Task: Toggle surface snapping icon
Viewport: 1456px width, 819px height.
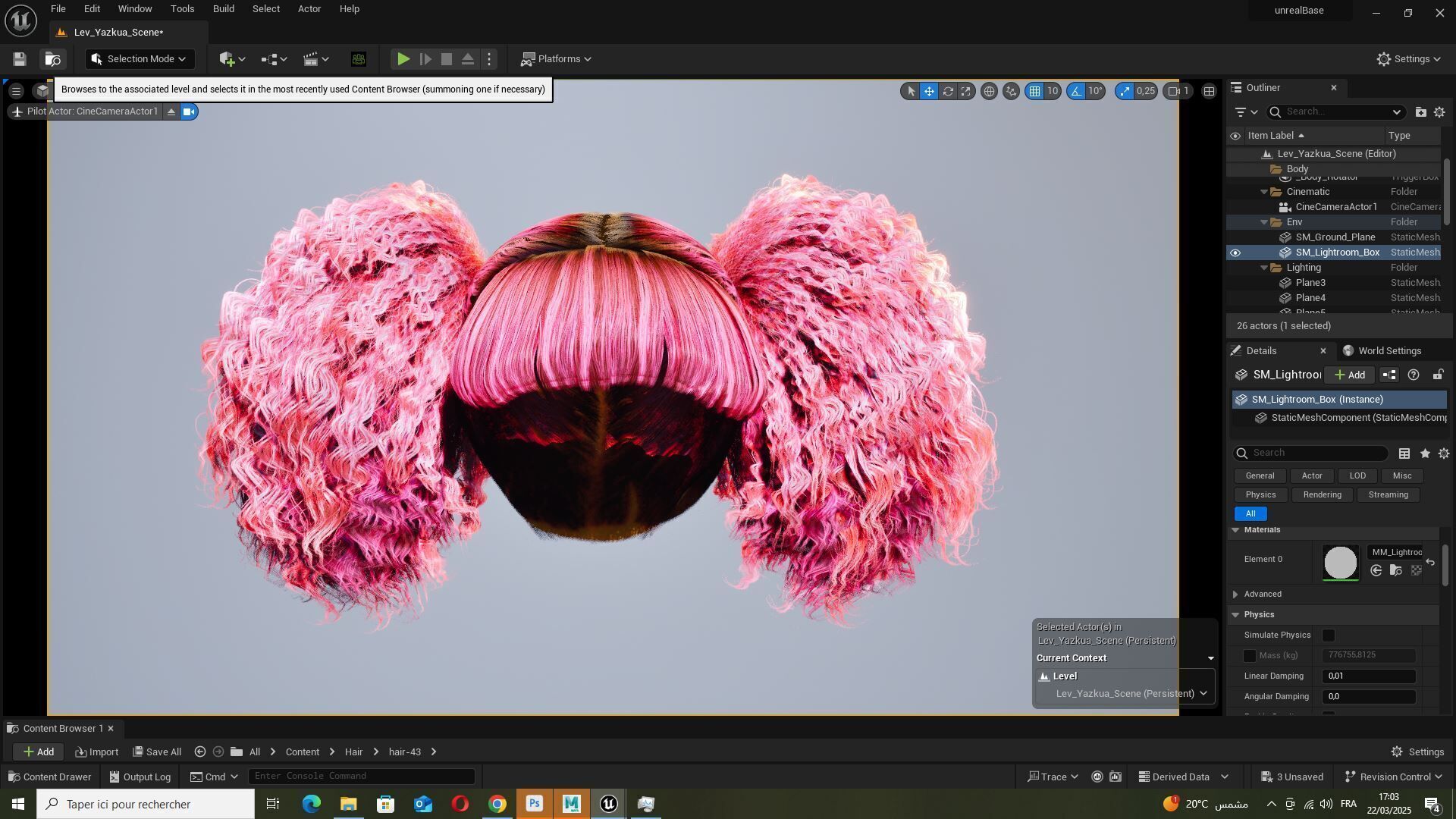Action: coord(1011,91)
